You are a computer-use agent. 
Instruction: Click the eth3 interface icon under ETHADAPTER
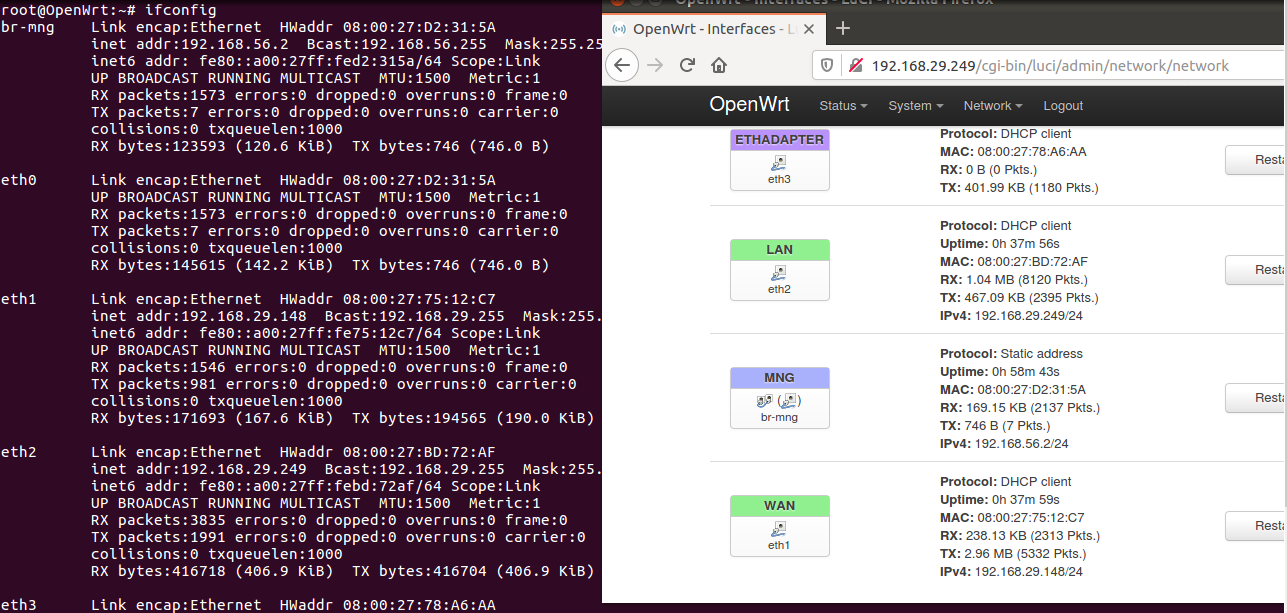point(779,162)
